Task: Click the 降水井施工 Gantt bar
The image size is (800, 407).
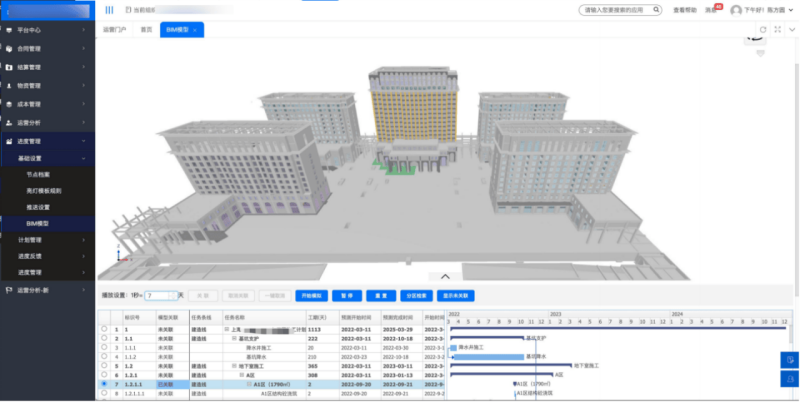Action: [x=453, y=347]
